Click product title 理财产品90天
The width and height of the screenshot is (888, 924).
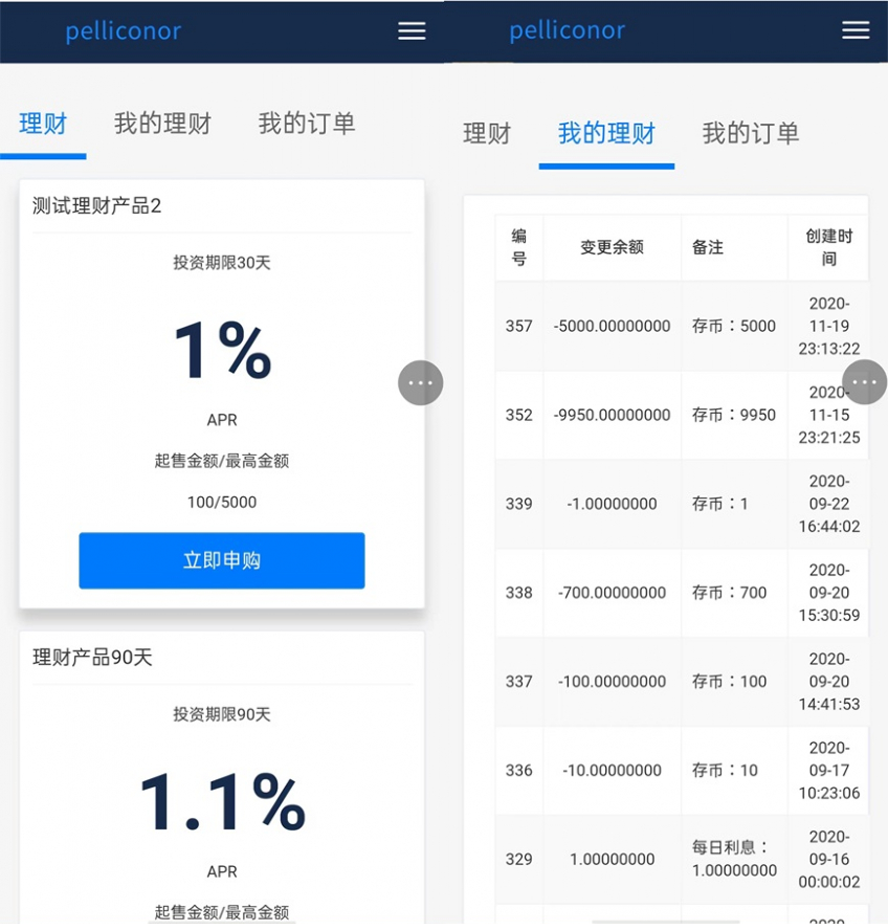(93, 657)
